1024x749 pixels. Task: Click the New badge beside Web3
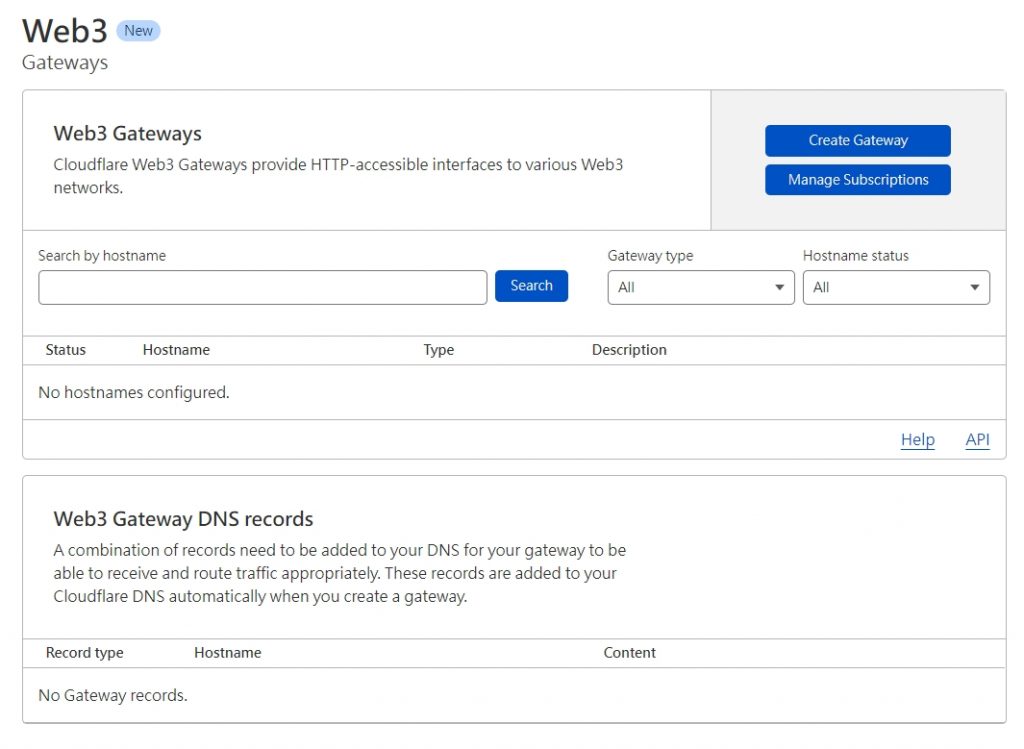coord(138,31)
